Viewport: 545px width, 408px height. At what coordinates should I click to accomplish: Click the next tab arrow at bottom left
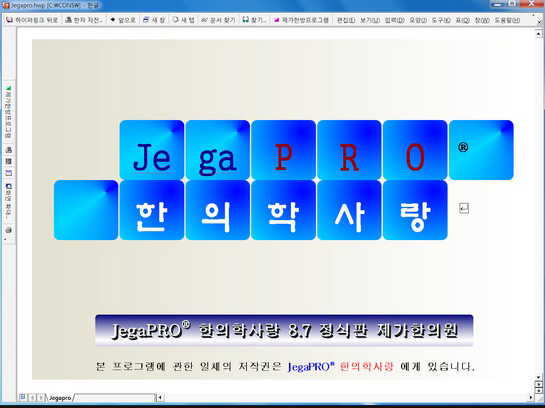[41, 397]
